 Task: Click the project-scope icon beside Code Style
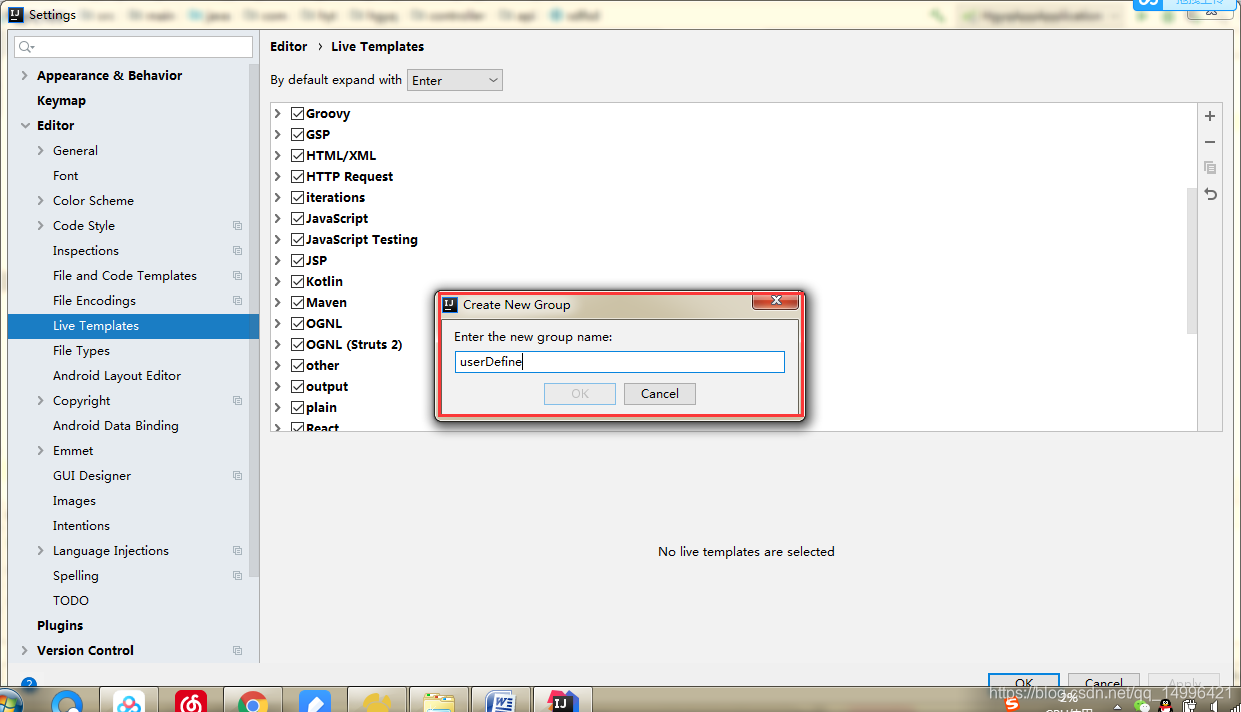pos(237,226)
